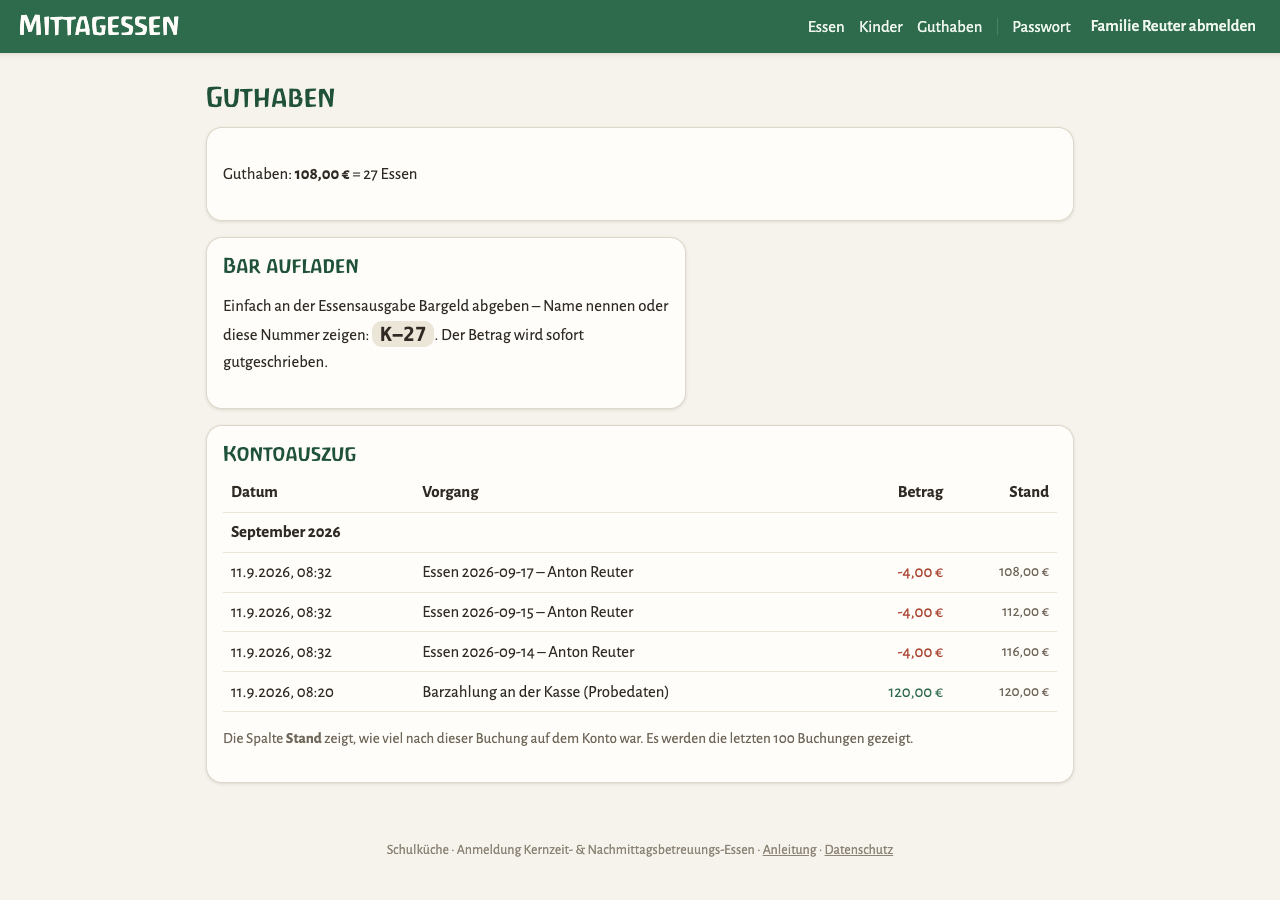Image resolution: width=1280 pixels, height=900 pixels.
Task: Open the Anleitung footer link
Action: 789,850
